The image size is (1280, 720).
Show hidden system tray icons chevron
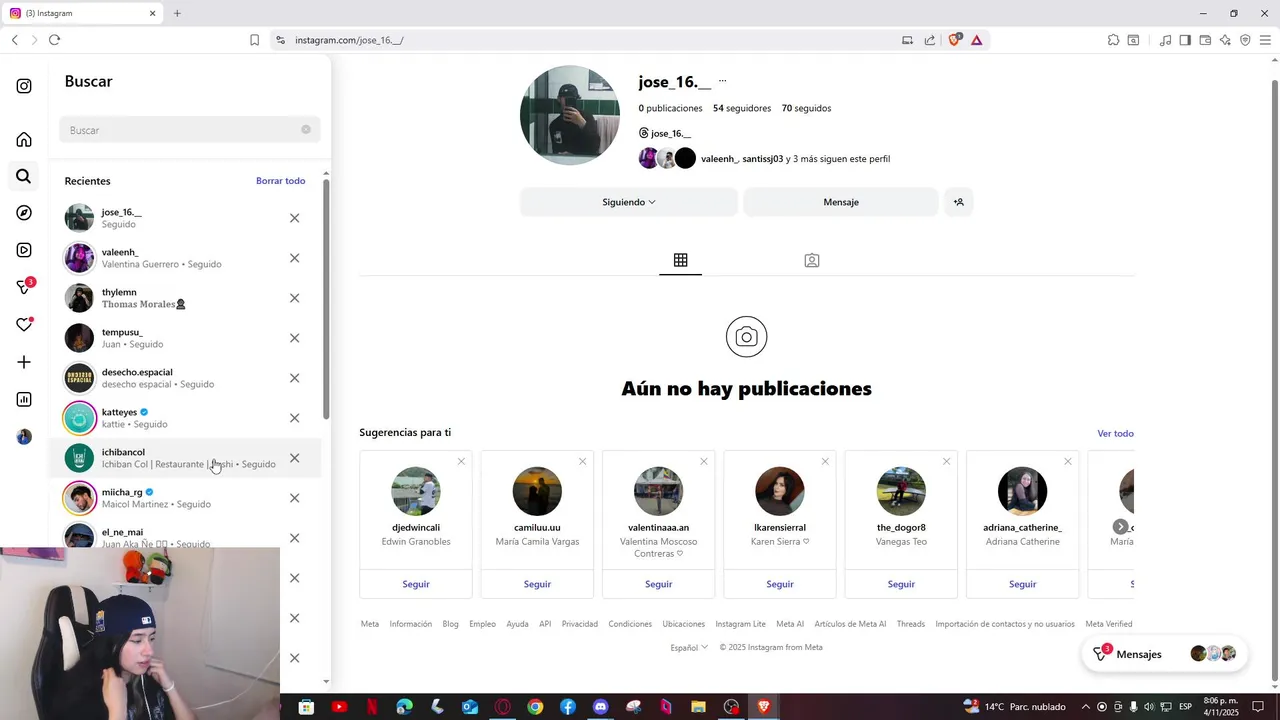point(1085,707)
